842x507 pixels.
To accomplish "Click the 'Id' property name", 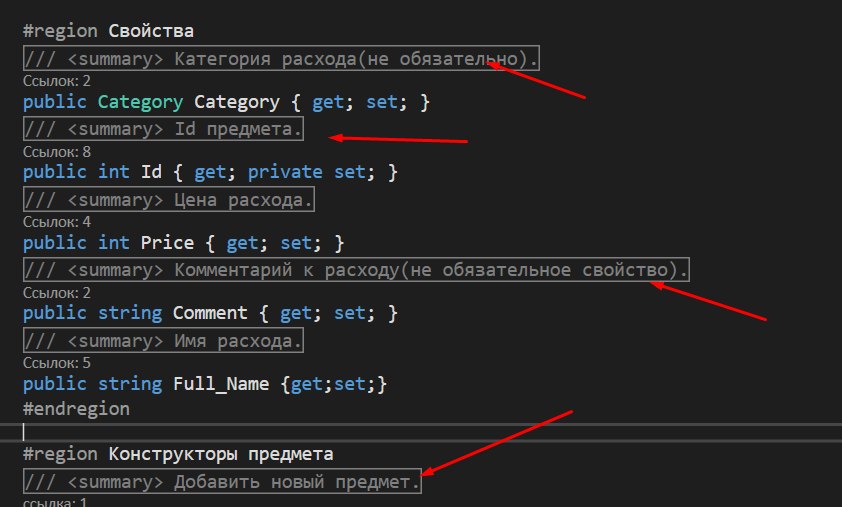I will tap(151, 172).
